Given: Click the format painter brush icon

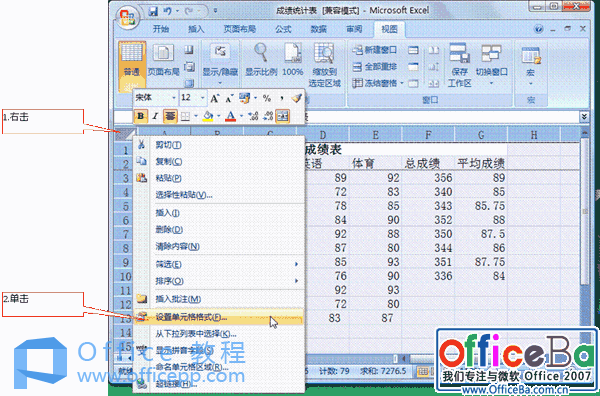Looking at the screenshot, I should pyautogui.click(x=297, y=98).
